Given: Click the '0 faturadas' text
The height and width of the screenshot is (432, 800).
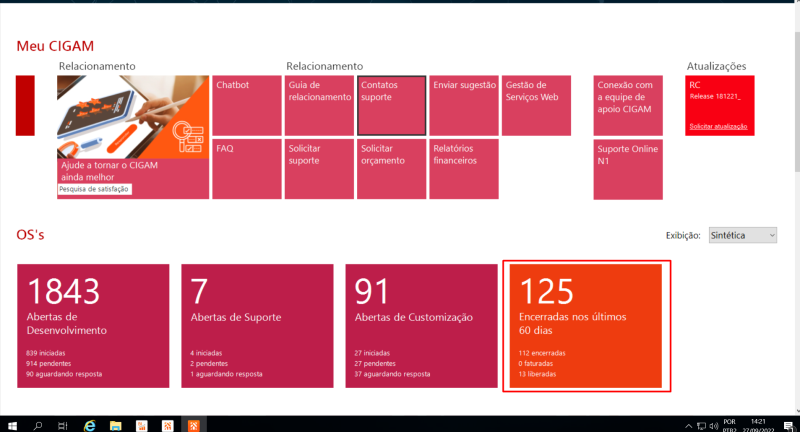Looking at the screenshot, I should pos(536,364).
